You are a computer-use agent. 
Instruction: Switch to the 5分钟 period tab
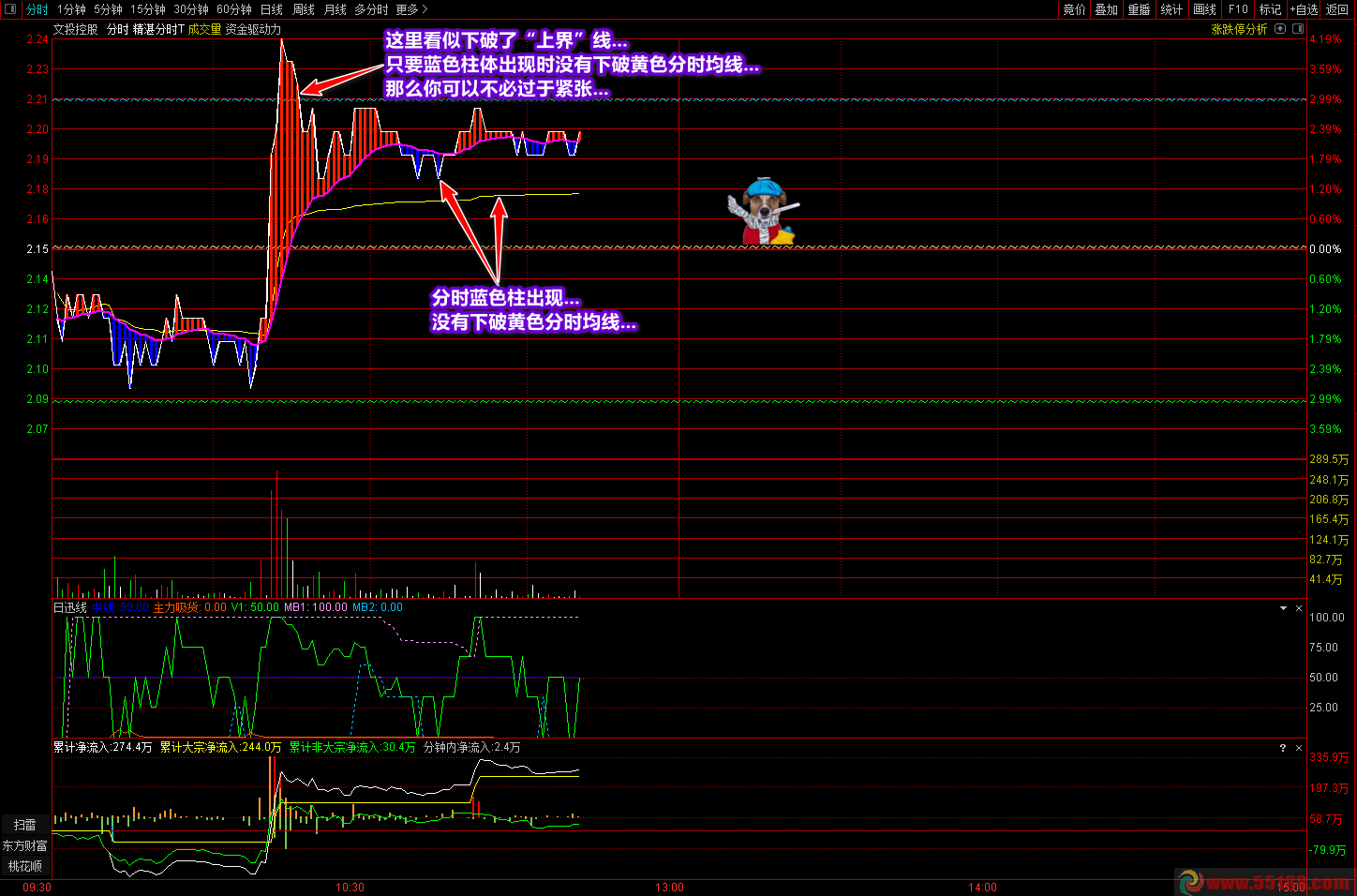coord(108,9)
